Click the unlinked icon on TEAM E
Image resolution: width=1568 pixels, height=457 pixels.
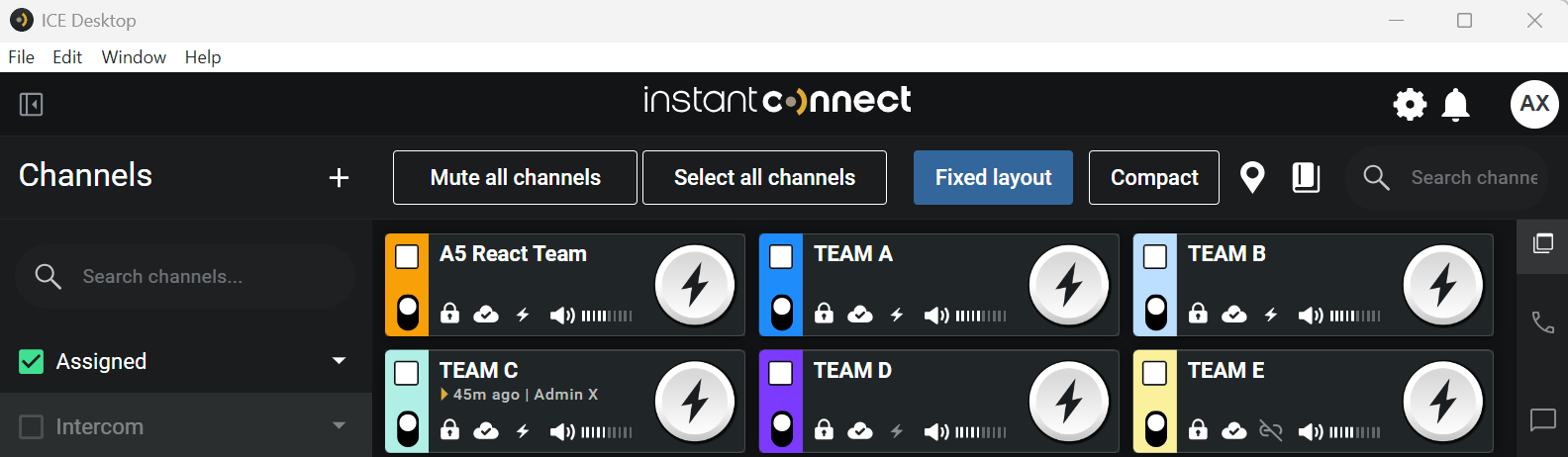(x=1271, y=430)
